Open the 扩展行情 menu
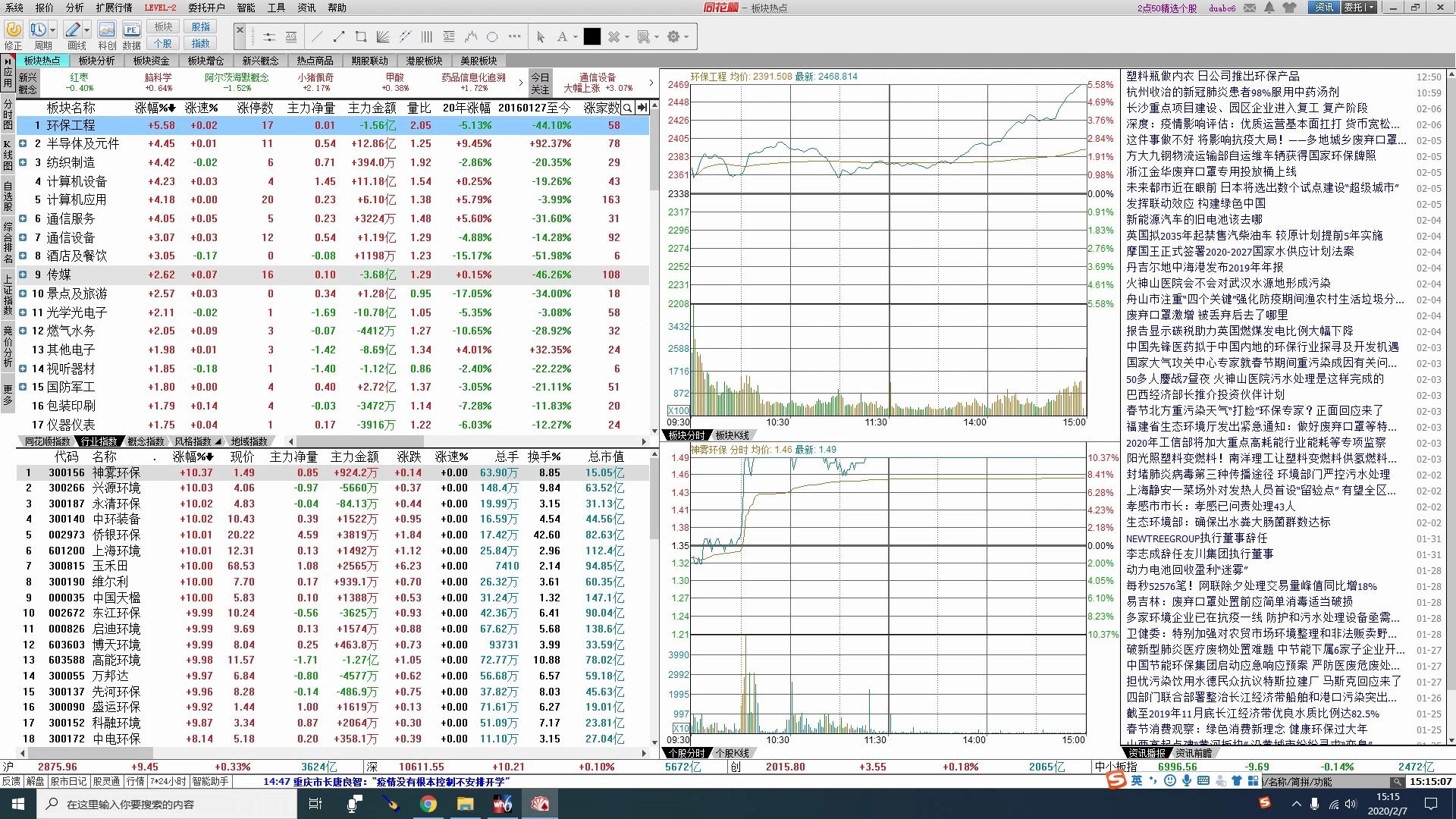The image size is (1456, 819). [114, 8]
